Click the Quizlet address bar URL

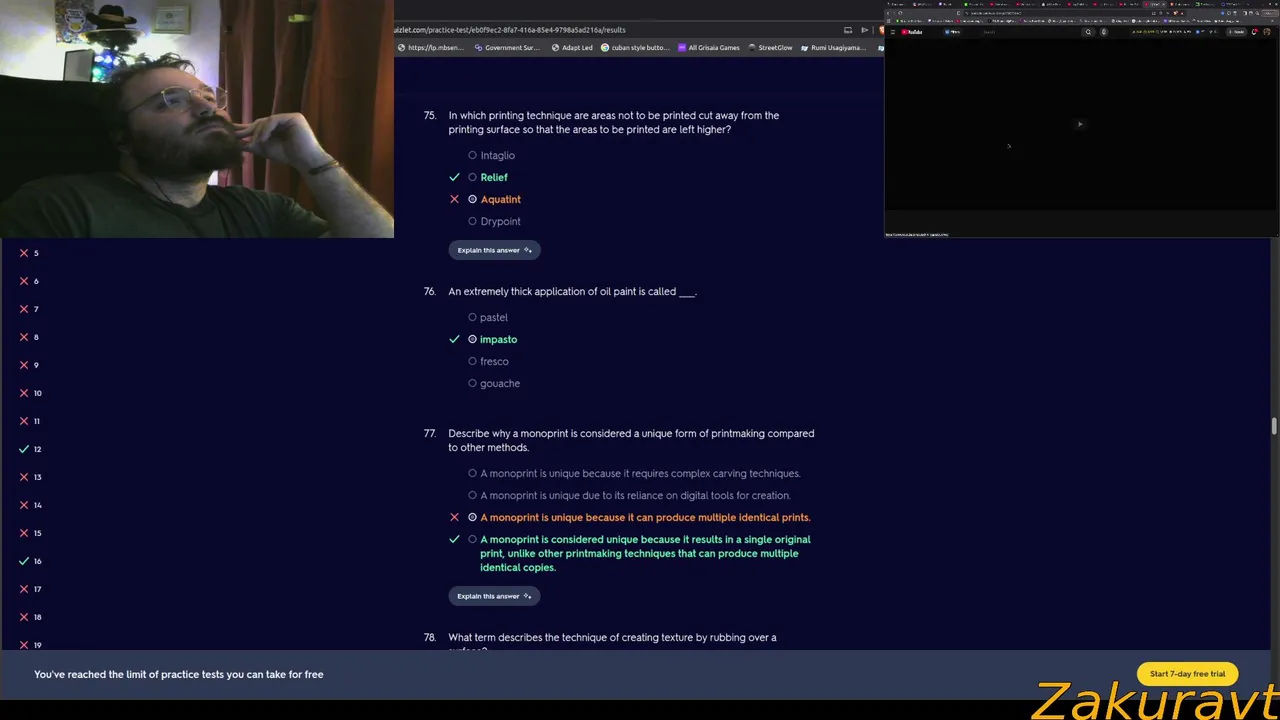[510, 30]
